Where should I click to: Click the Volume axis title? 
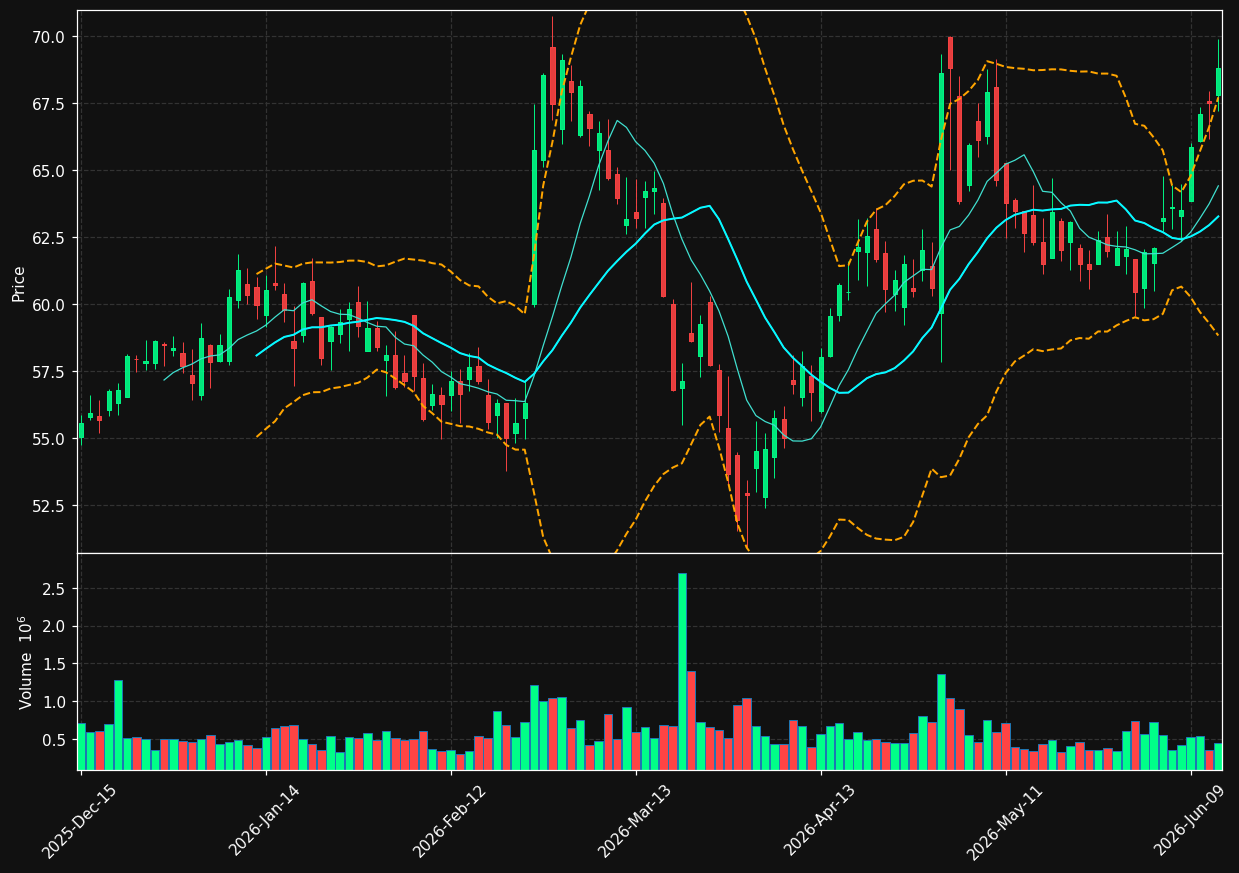coord(25,662)
